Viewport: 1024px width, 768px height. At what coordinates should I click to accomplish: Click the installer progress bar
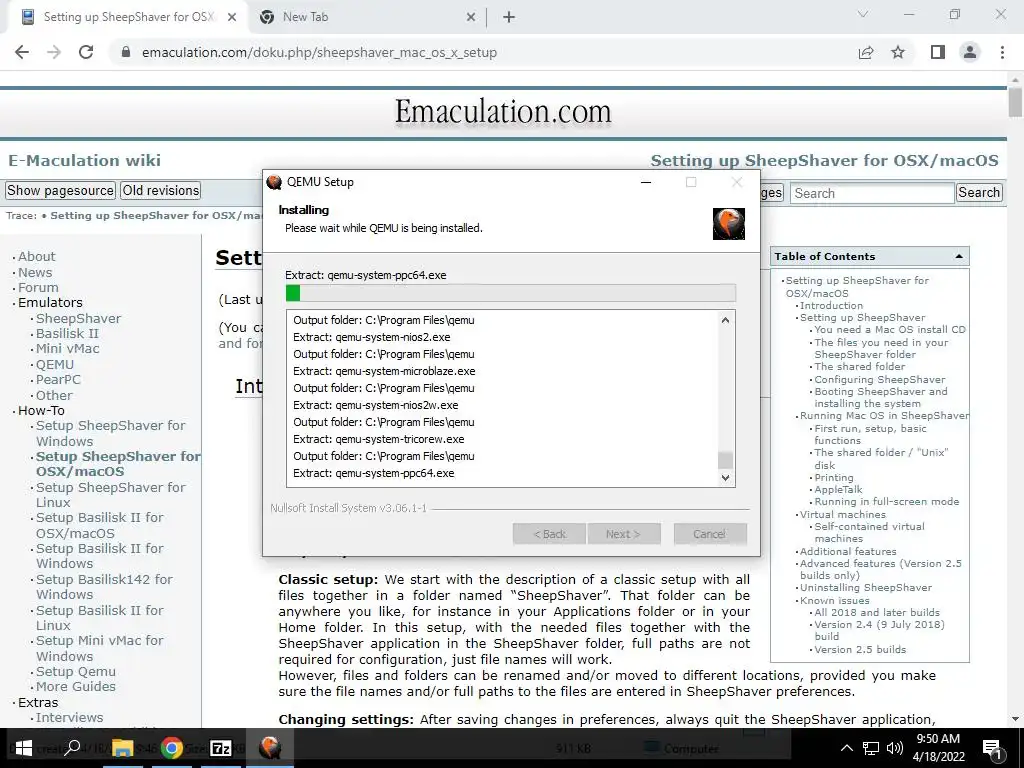[511, 293]
